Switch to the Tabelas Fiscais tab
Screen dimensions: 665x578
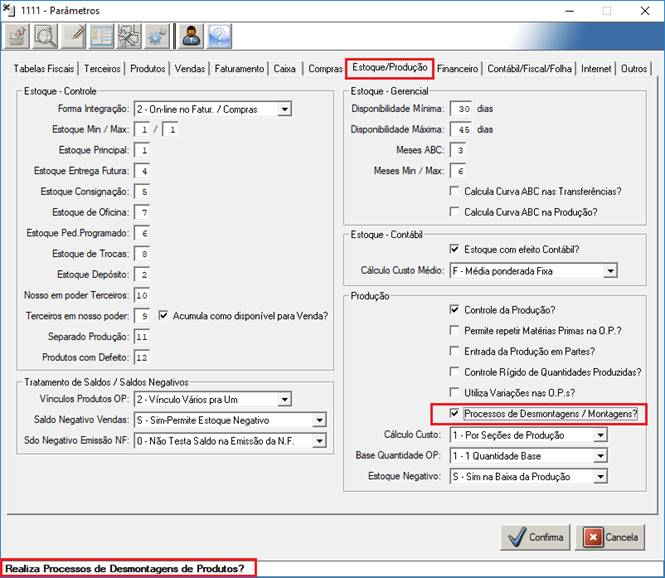tap(44, 69)
